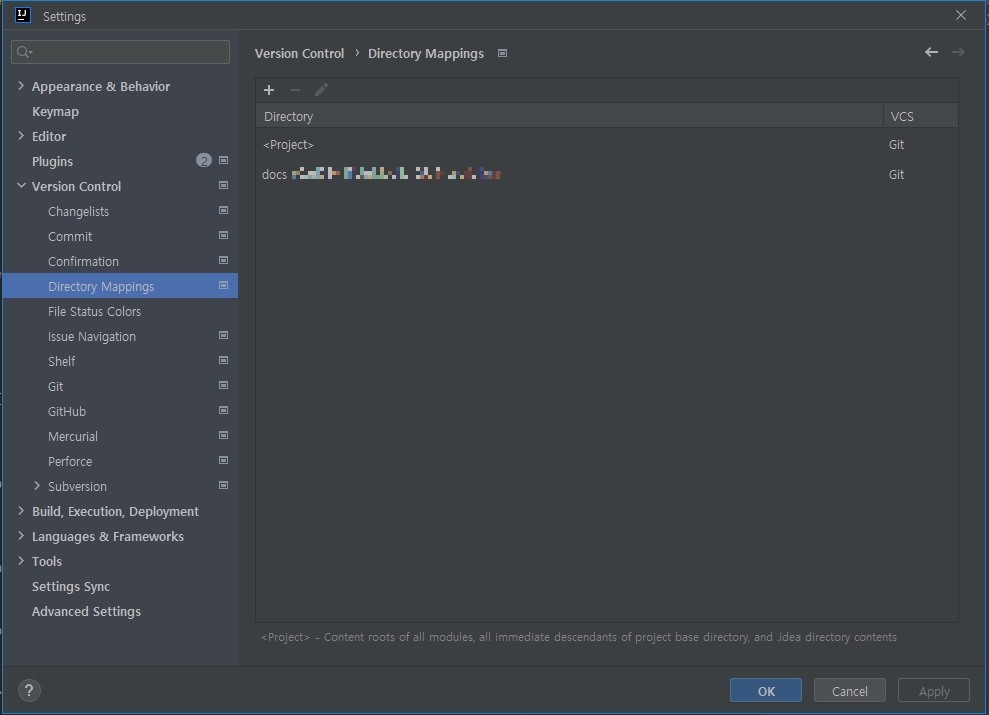Click the project-level icon on Shelf row
The height and width of the screenshot is (715, 989).
[223, 361]
